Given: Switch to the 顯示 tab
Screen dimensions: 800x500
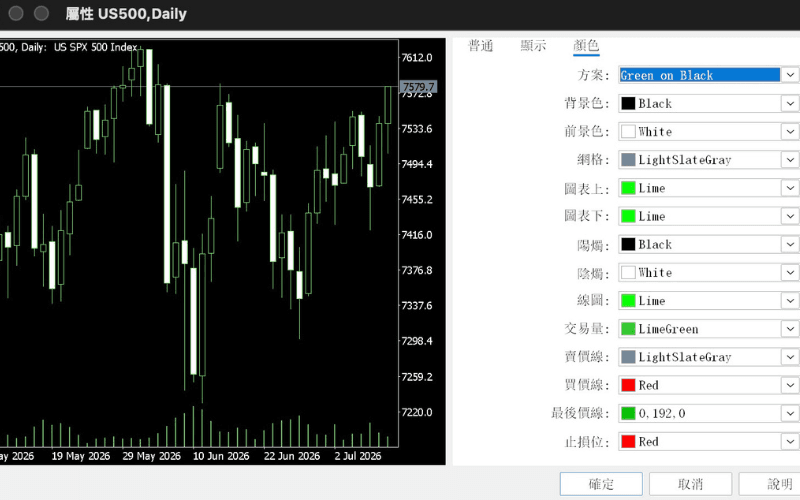Looking at the screenshot, I should point(533,46).
